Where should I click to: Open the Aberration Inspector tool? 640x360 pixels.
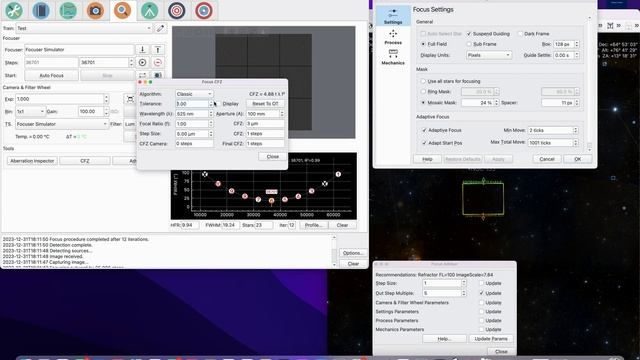point(32,161)
